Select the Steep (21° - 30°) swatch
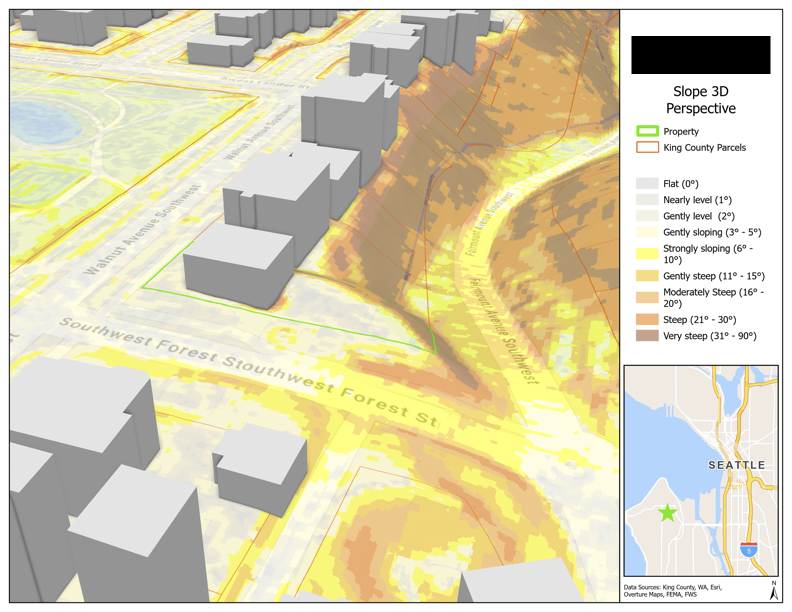Screen dimensions: 792x612 (x=646, y=320)
